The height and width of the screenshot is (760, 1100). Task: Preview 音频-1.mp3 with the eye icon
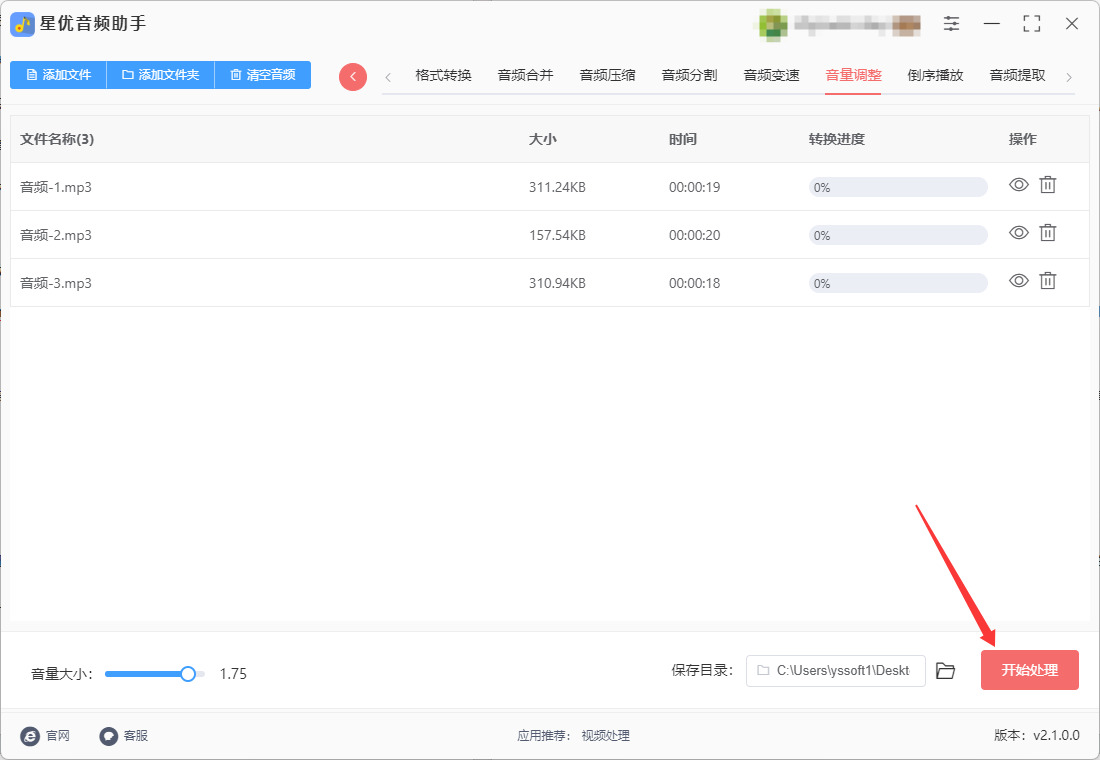[x=1019, y=185]
